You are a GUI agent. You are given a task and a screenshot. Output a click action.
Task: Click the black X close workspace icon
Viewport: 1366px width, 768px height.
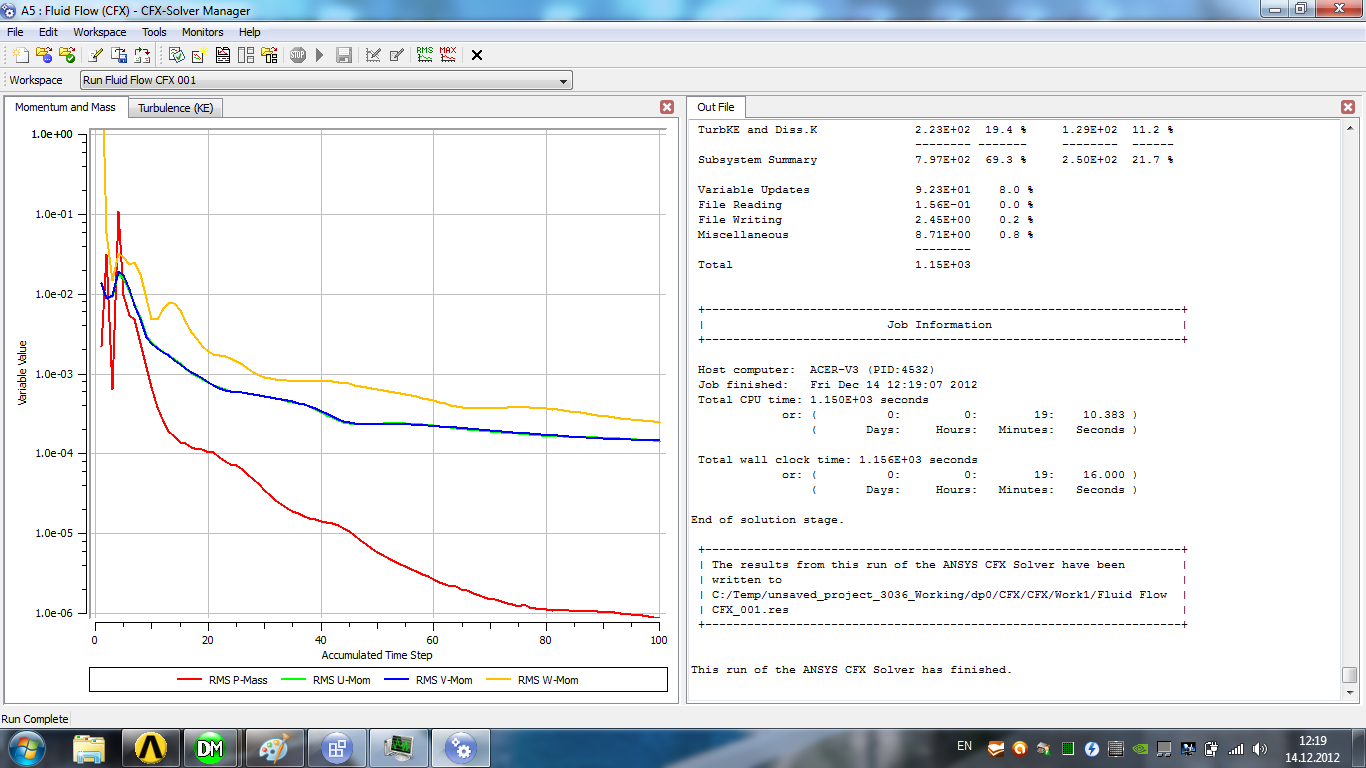pos(477,55)
